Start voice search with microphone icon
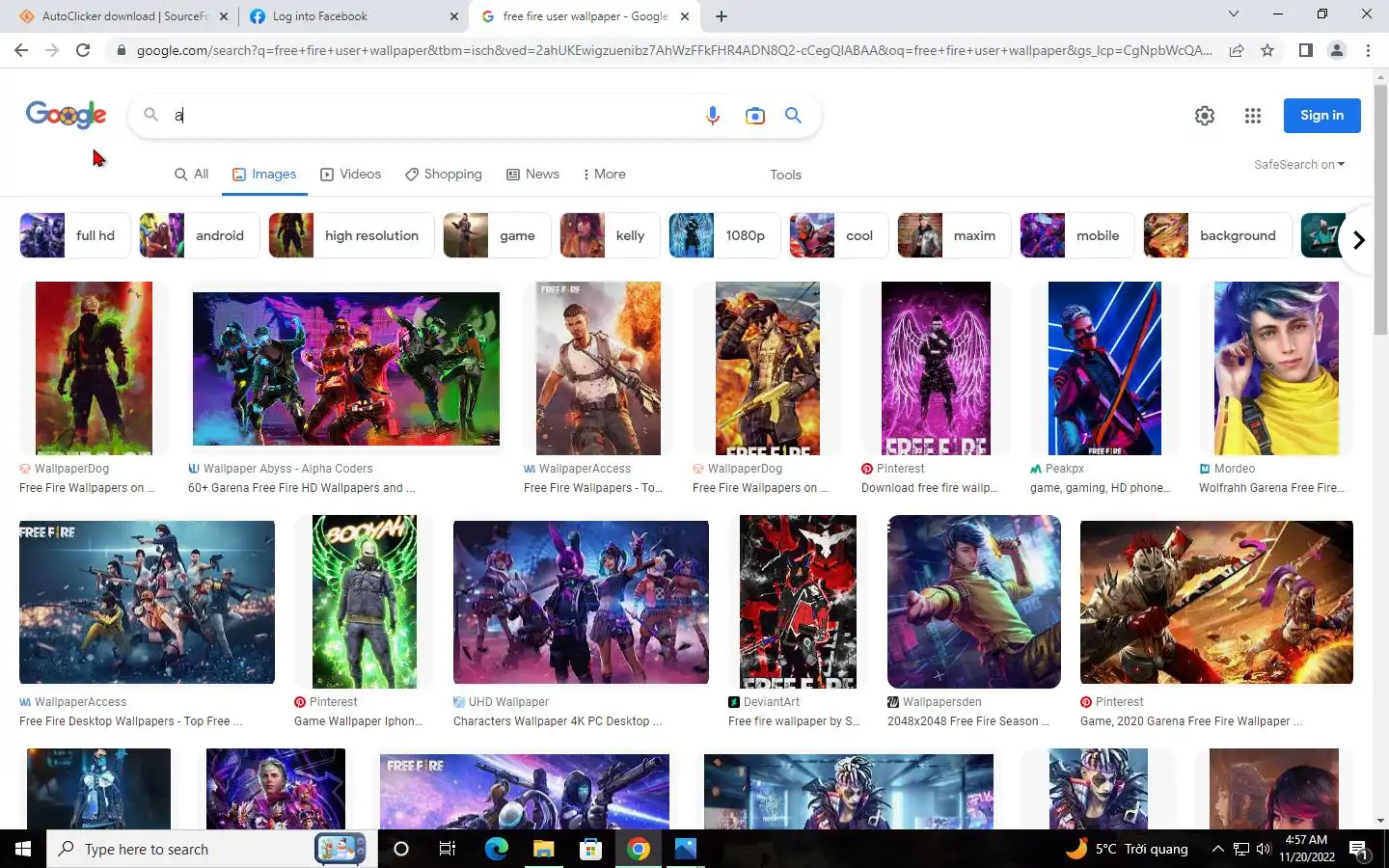The width and height of the screenshot is (1389, 868). click(x=713, y=116)
